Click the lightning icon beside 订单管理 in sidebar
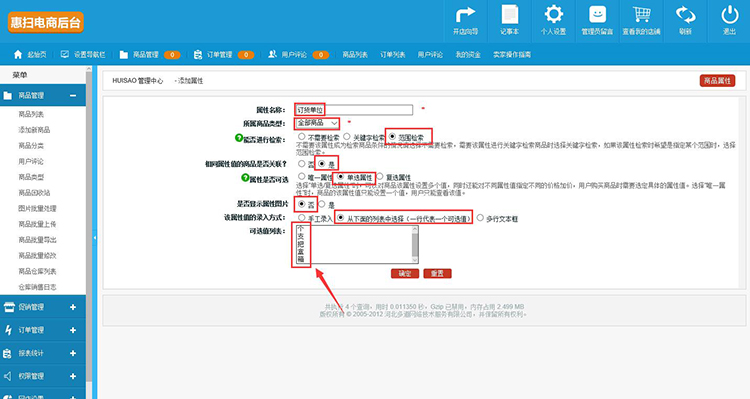Screen dimensions: 750x399 pyautogui.click(x=8, y=330)
